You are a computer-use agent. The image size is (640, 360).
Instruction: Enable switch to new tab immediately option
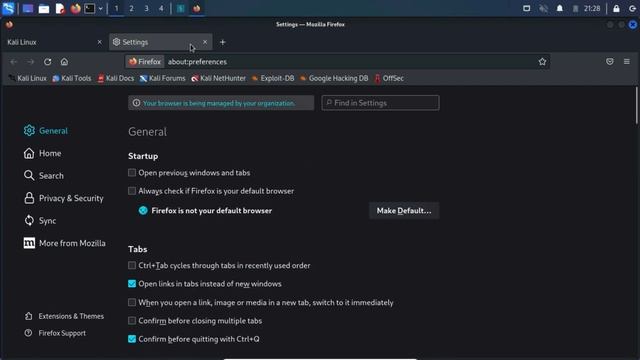(x=132, y=302)
